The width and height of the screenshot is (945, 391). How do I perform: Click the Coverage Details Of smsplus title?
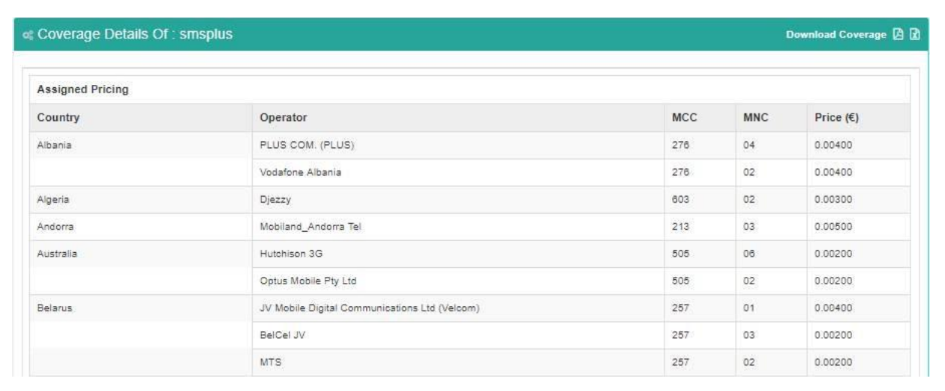click(x=134, y=35)
